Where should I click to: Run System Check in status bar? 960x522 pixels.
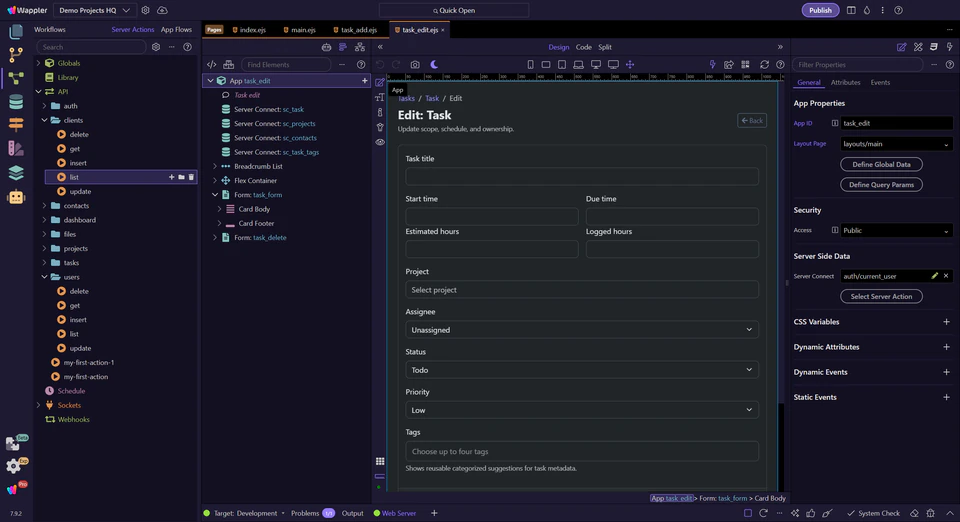pos(873,513)
